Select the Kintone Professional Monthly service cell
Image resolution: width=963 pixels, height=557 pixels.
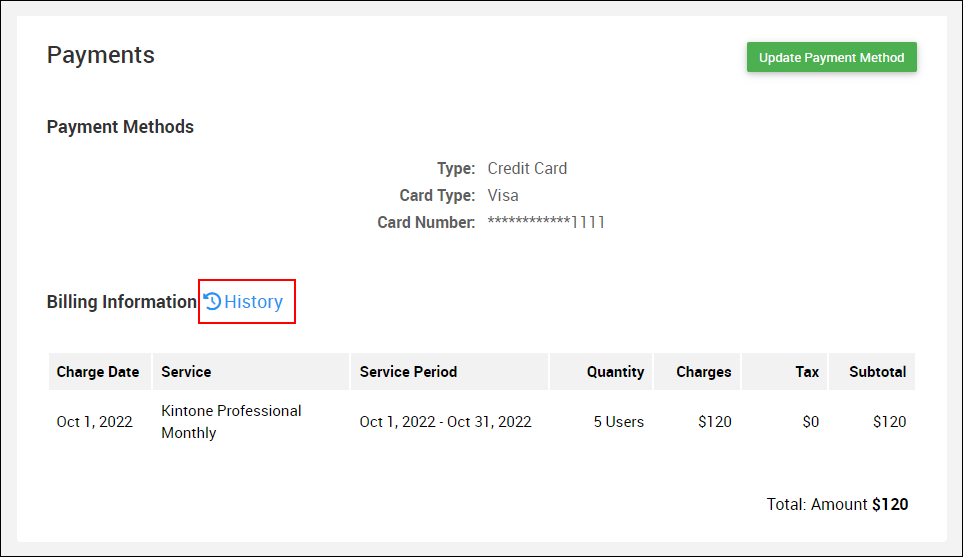(231, 422)
